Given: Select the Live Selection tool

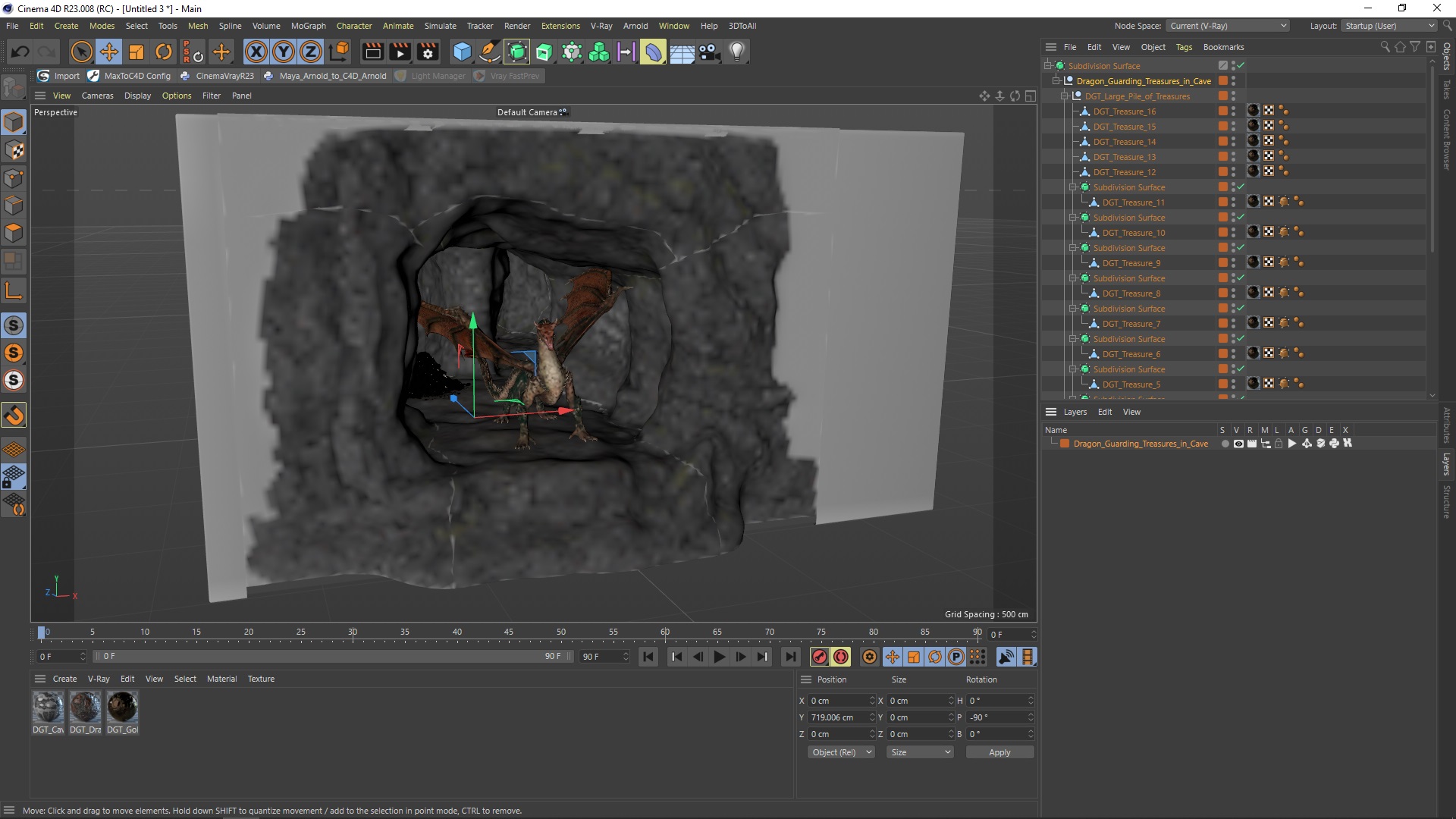Looking at the screenshot, I should [x=81, y=52].
